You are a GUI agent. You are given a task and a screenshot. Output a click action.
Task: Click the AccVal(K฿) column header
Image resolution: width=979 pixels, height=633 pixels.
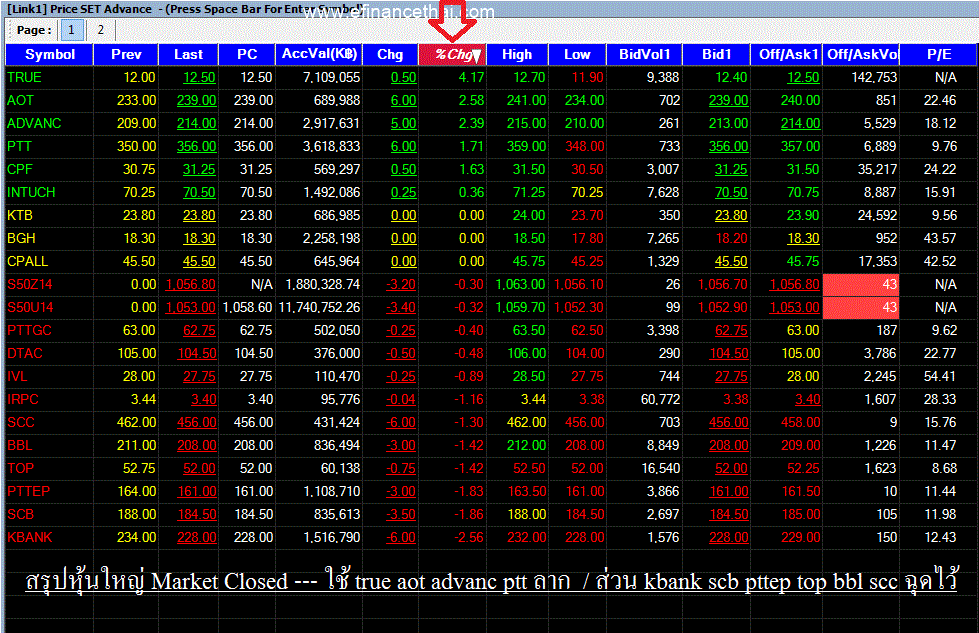pyautogui.click(x=319, y=54)
